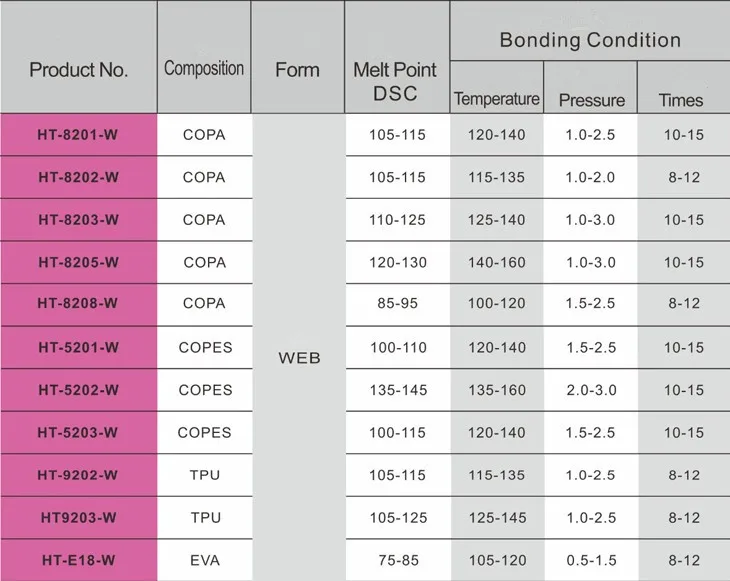Click the 135-145 melt point cell
The height and width of the screenshot is (581, 730).
397,390
